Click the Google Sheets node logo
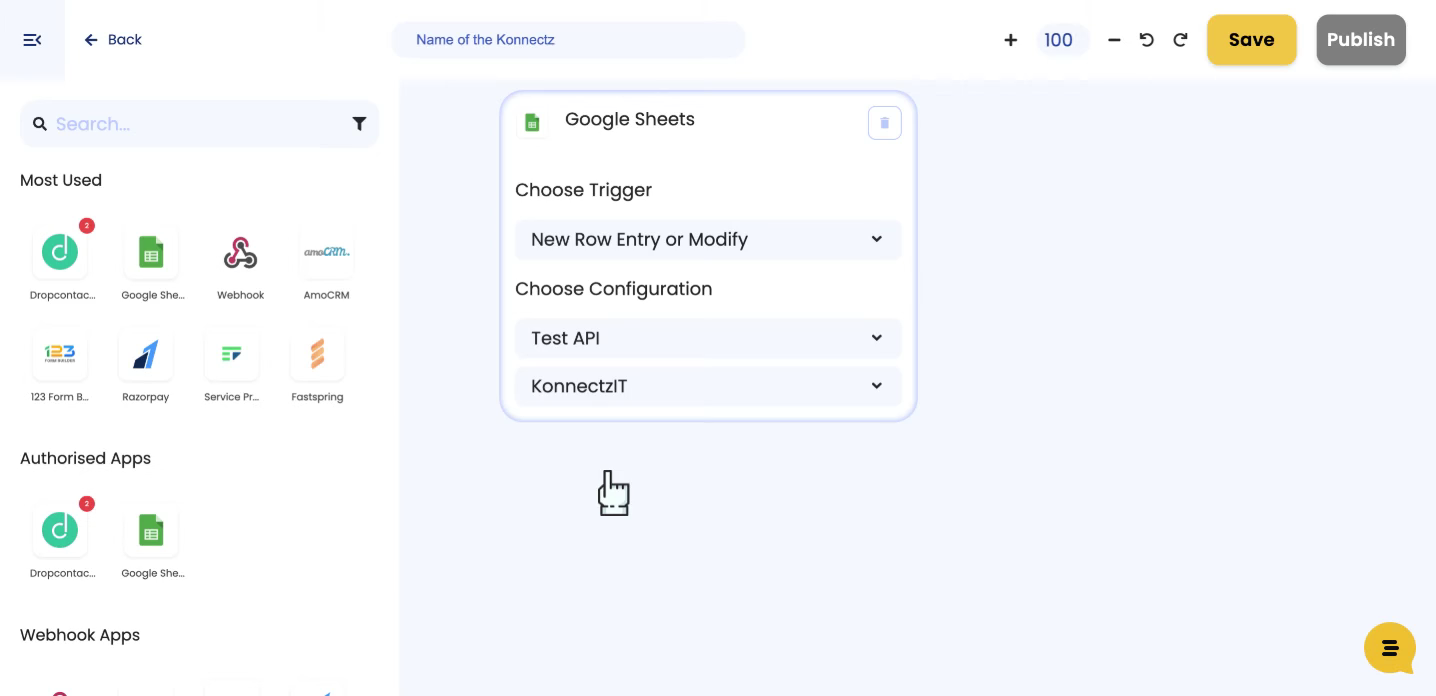 pyautogui.click(x=532, y=122)
